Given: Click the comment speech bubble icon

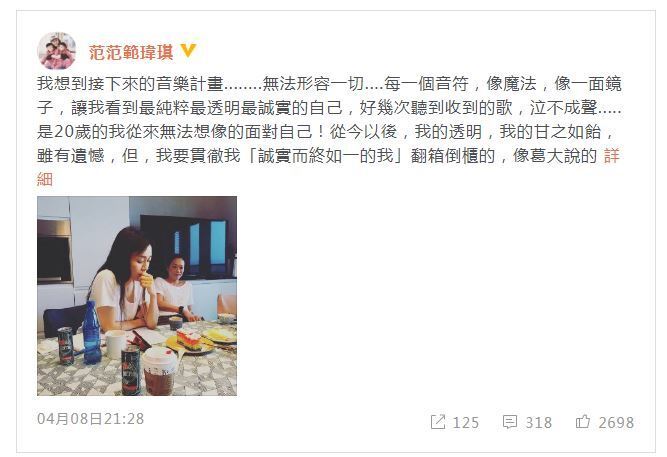Looking at the screenshot, I should [510, 422].
